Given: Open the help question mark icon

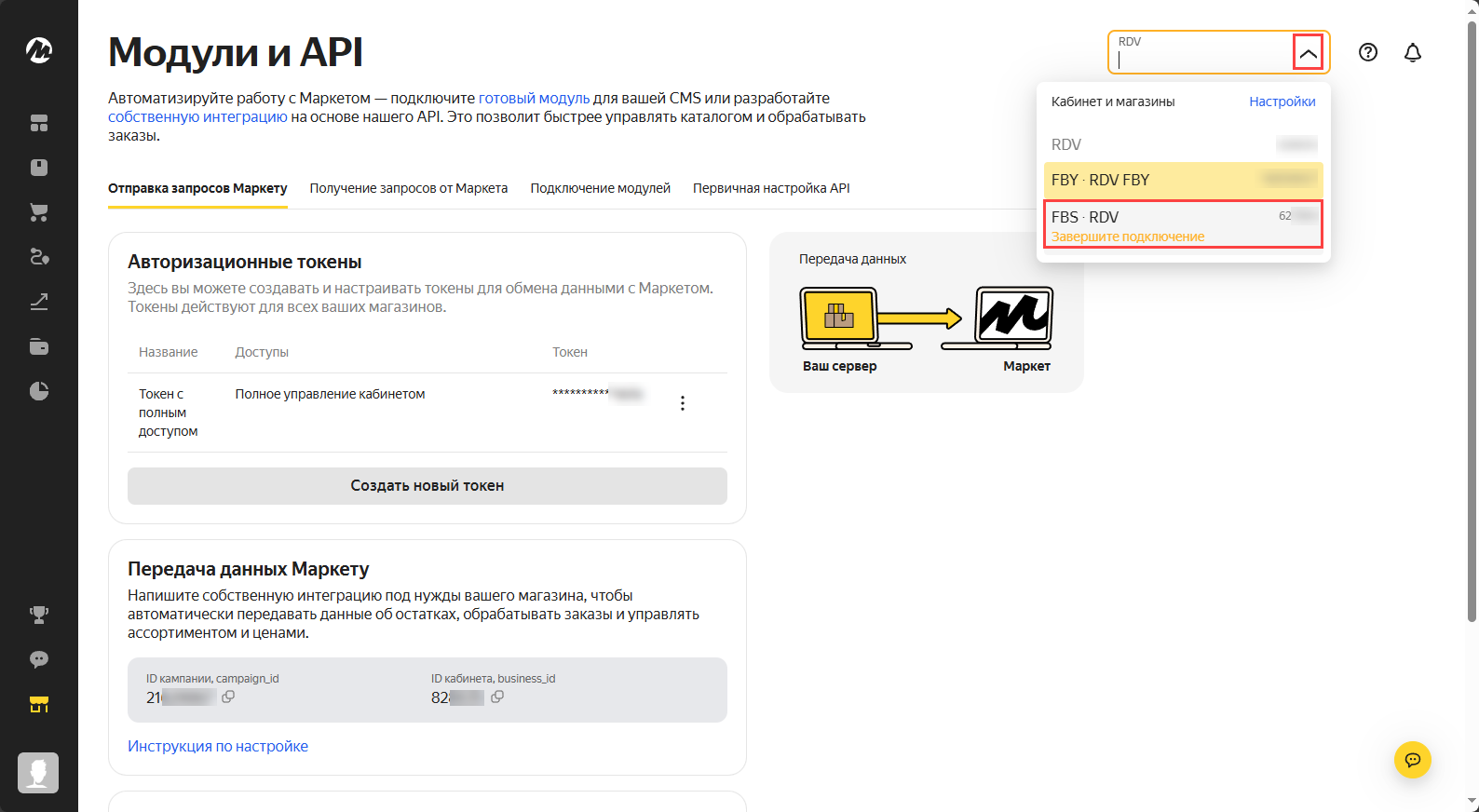Looking at the screenshot, I should (1368, 52).
